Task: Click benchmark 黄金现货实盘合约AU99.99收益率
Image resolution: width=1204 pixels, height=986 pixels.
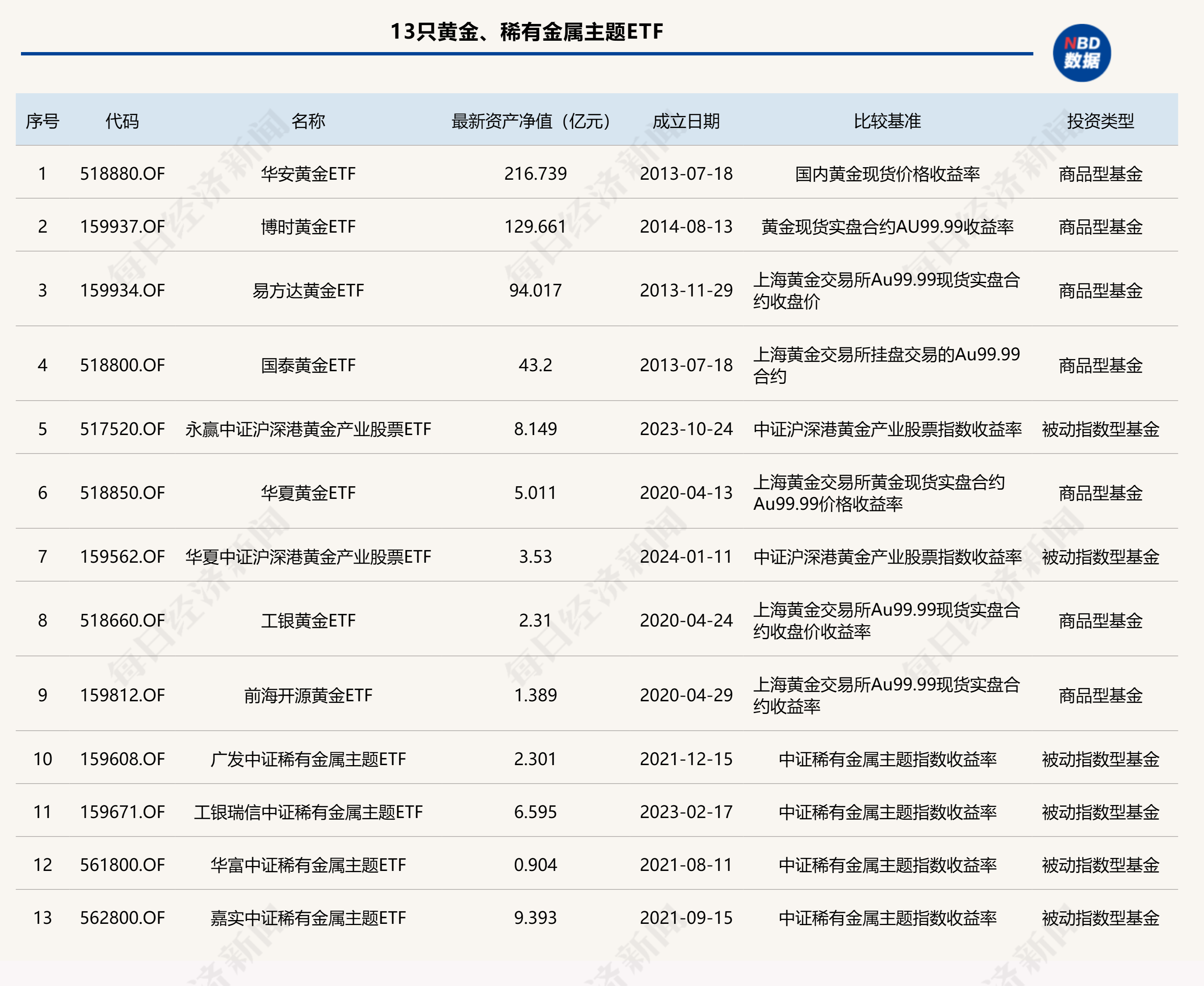Action: 887,227
